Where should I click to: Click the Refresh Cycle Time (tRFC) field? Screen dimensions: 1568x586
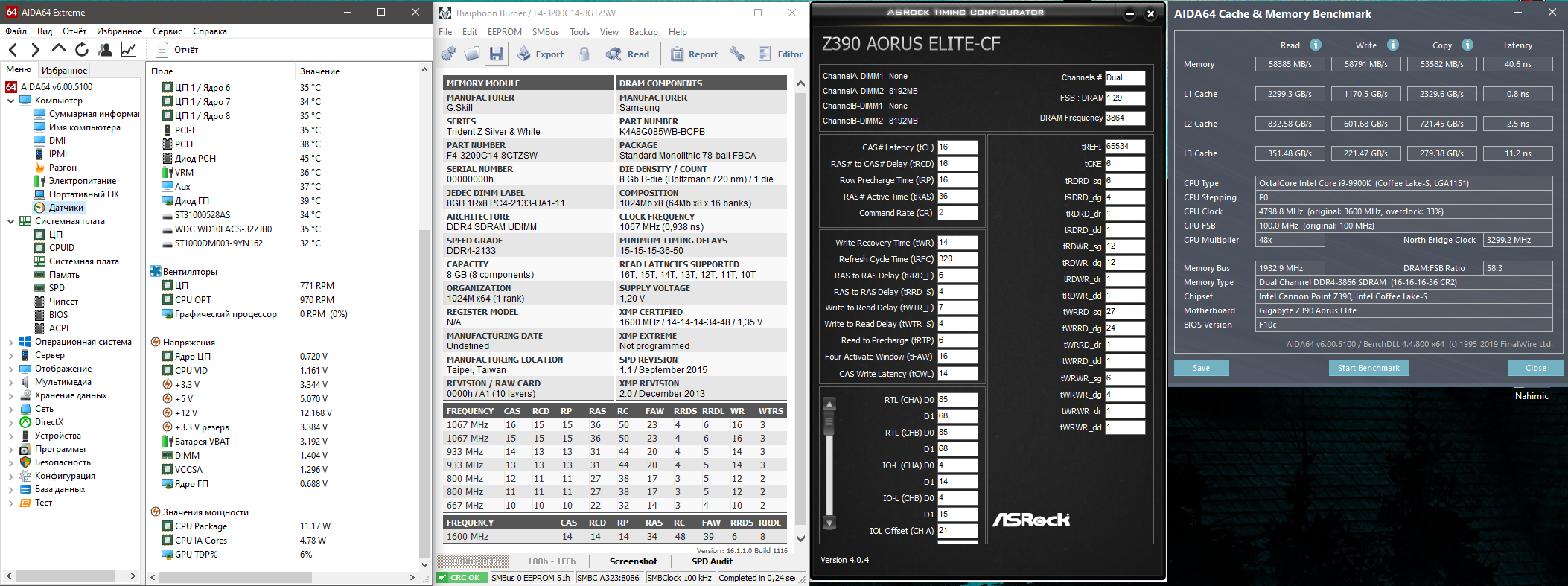957,259
